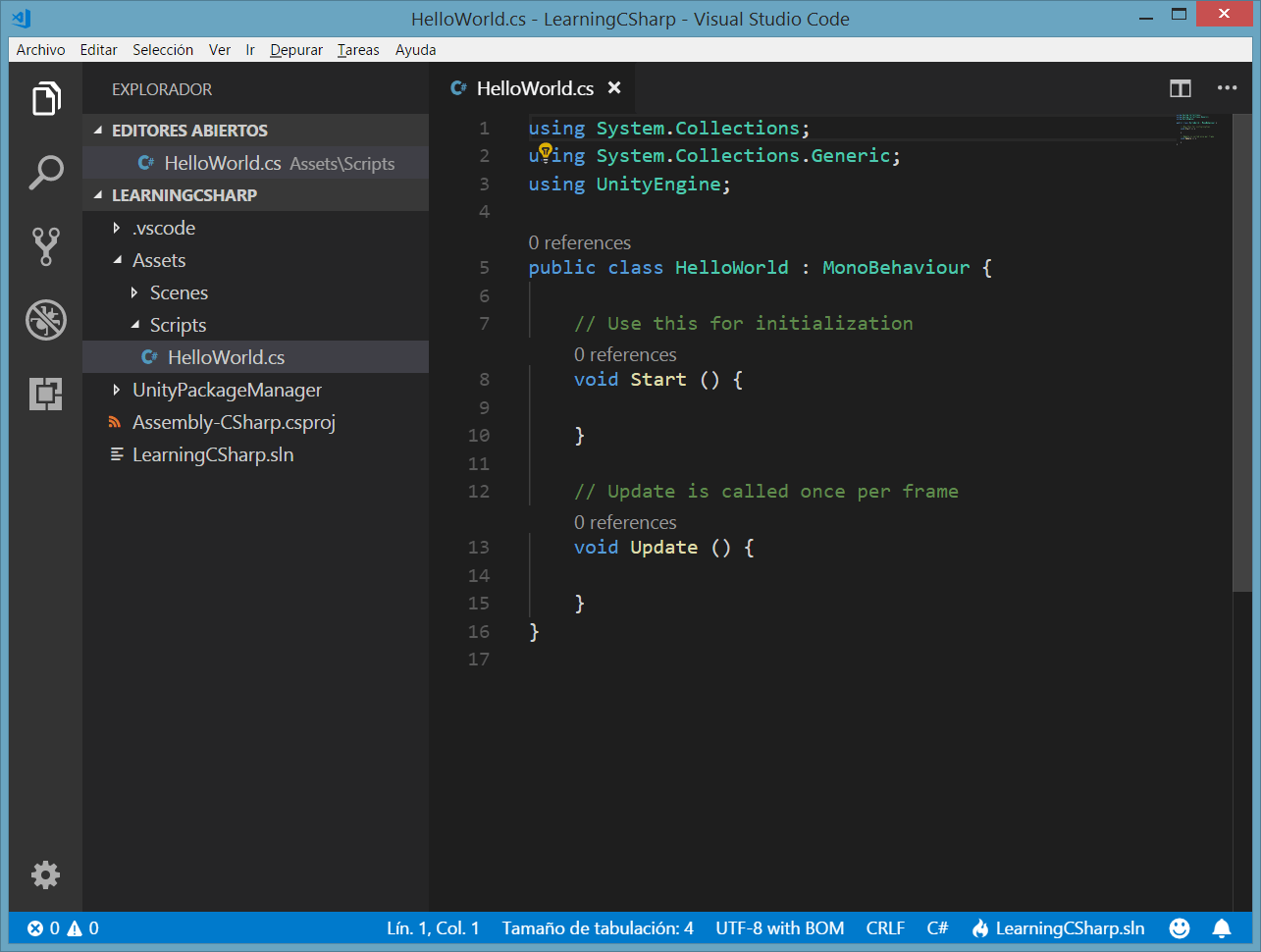This screenshot has height=952, width=1261.
Task: Expand the UnityPackageManager folder
Action: 117,390
